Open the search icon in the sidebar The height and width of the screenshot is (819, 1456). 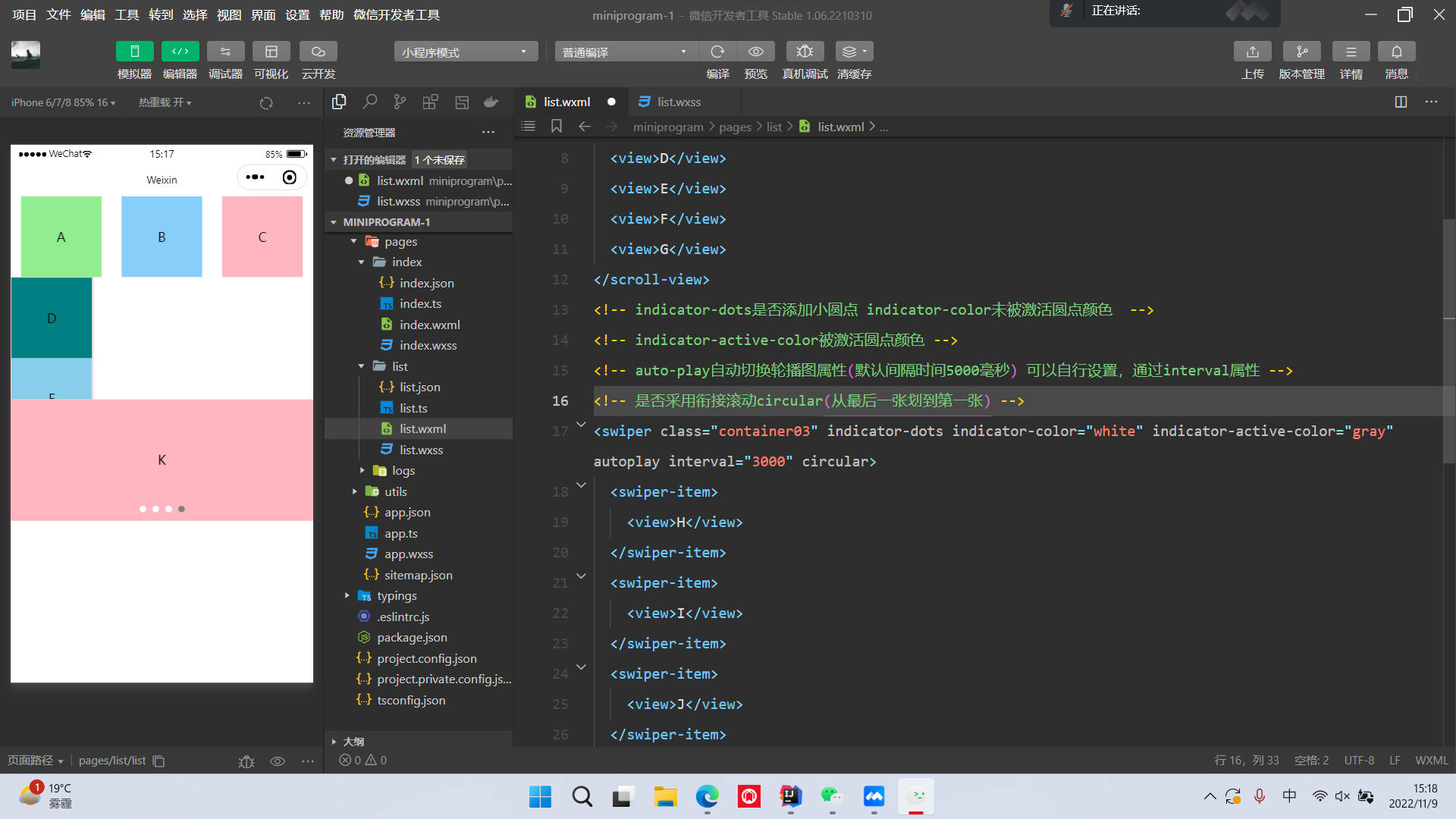point(369,102)
